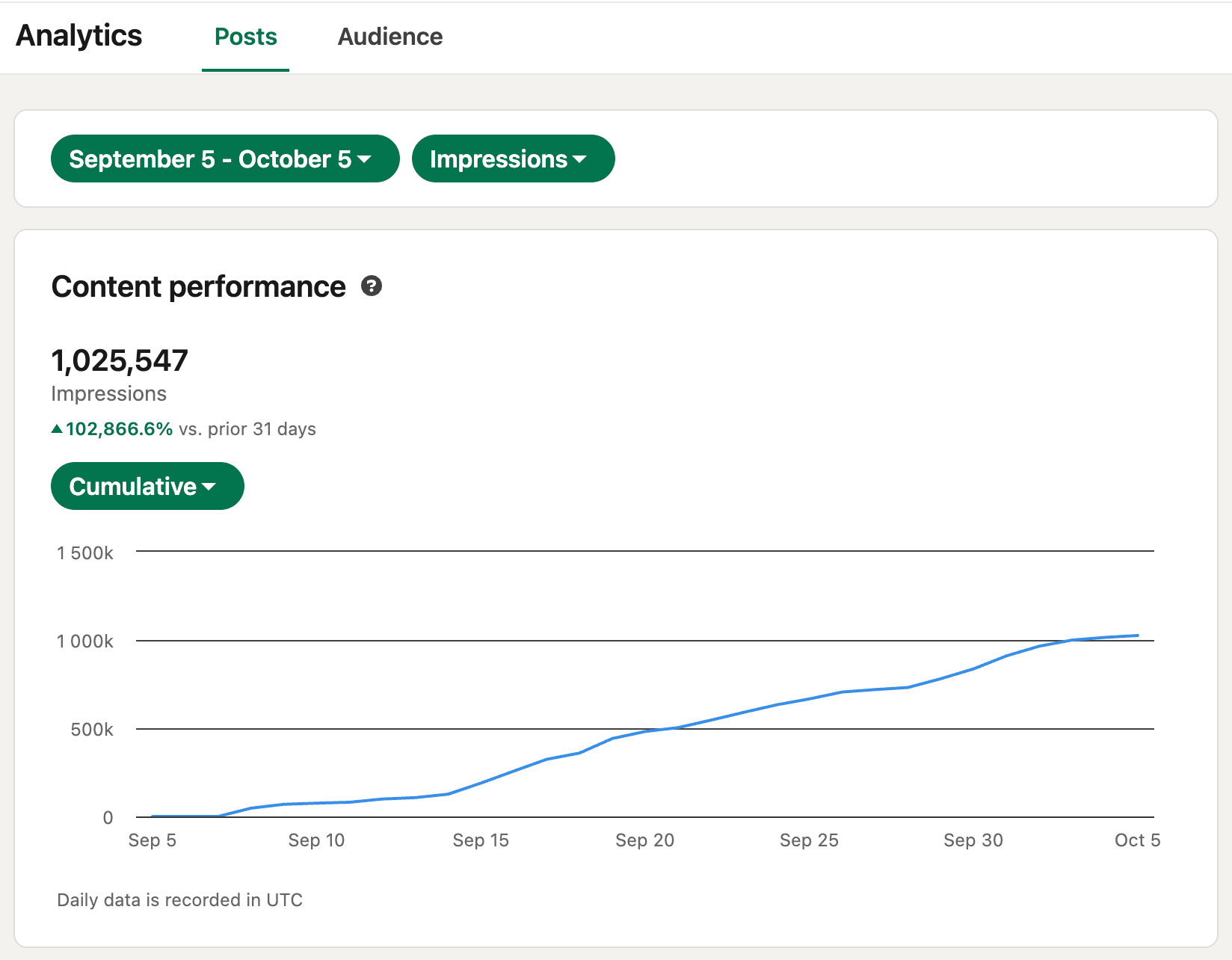Click the Sep 5 x-axis label
1232x960 pixels.
[152, 840]
